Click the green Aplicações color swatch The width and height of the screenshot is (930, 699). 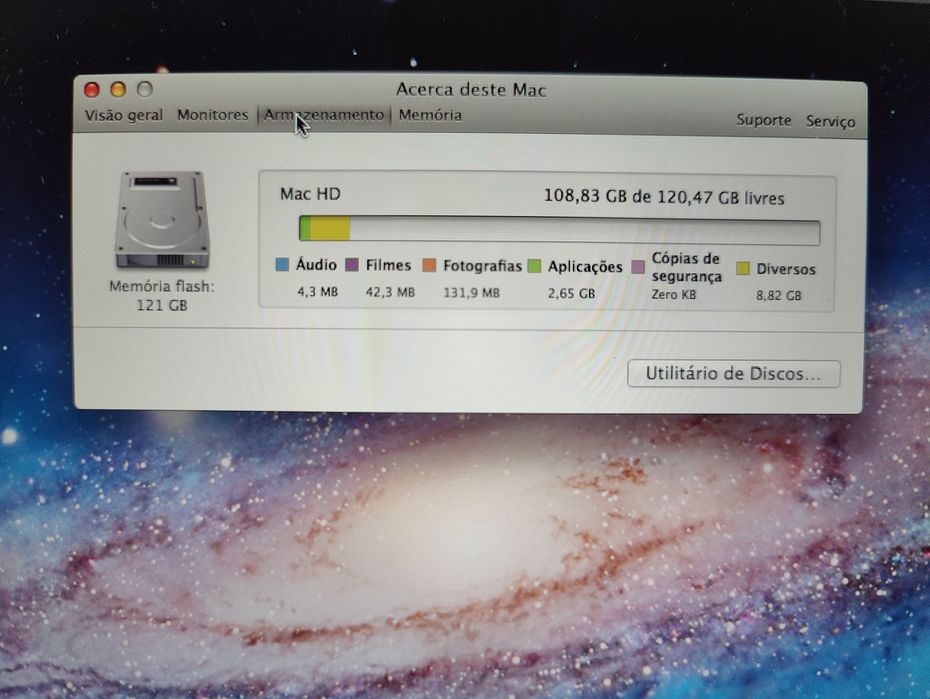[534, 266]
